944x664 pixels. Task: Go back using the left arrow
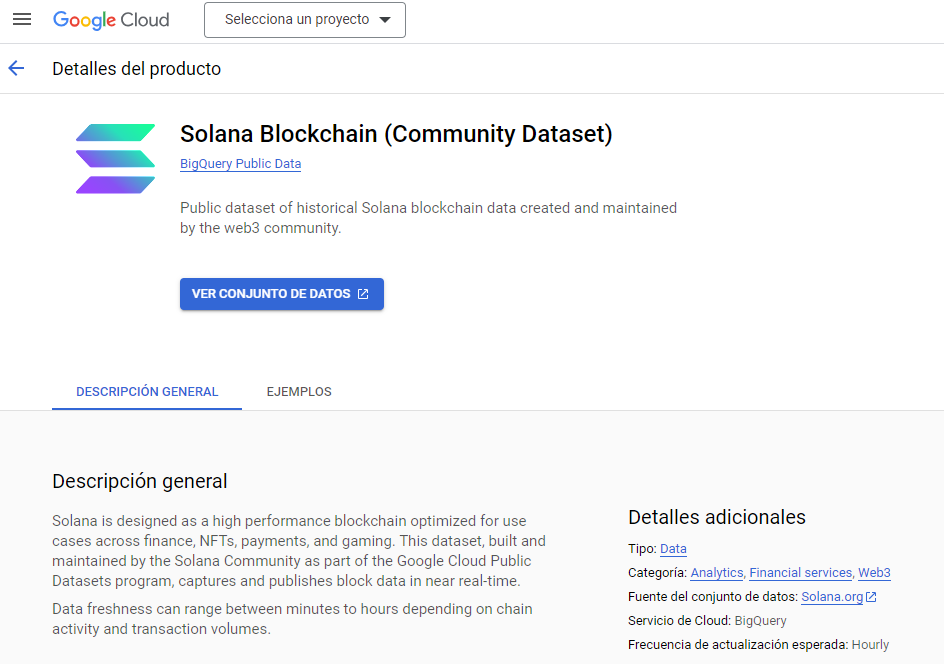(16, 69)
